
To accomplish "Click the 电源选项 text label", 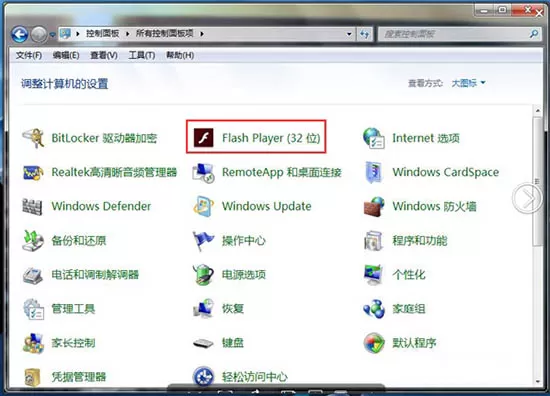I will click(244, 275).
